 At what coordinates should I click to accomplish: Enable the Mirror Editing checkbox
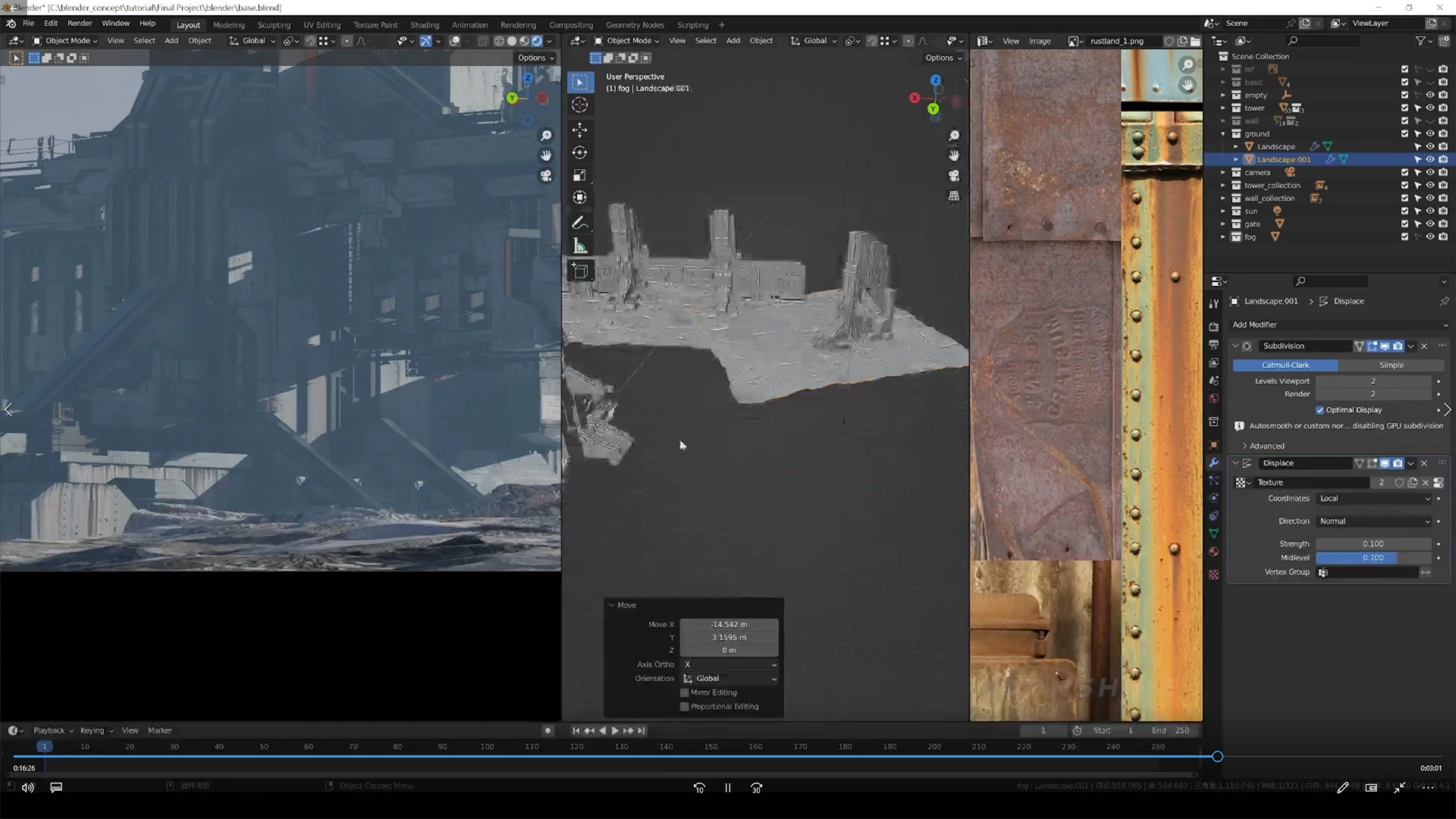click(x=685, y=692)
